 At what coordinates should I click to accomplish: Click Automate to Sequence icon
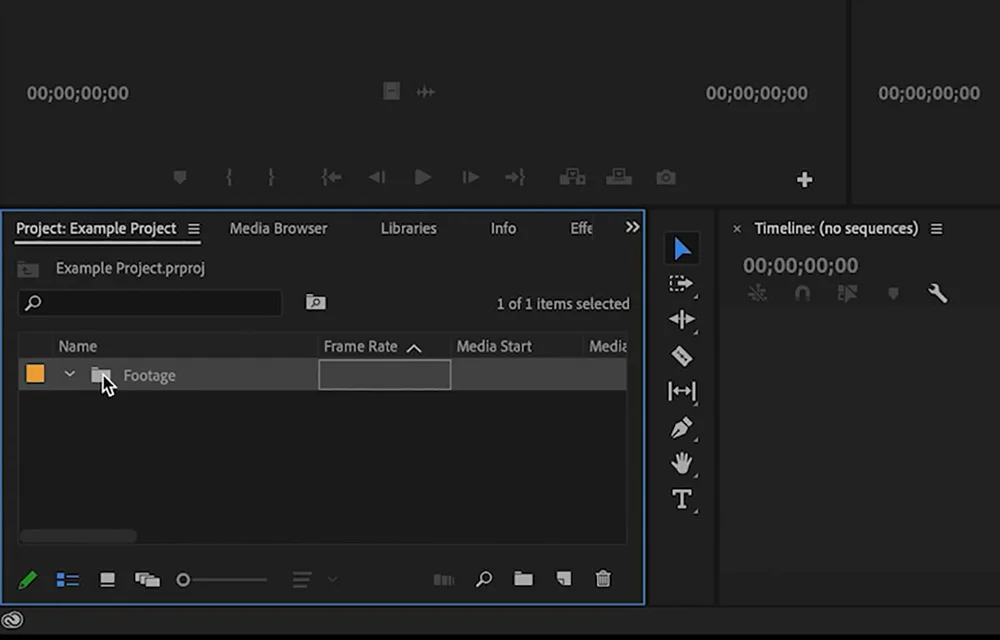444,579
